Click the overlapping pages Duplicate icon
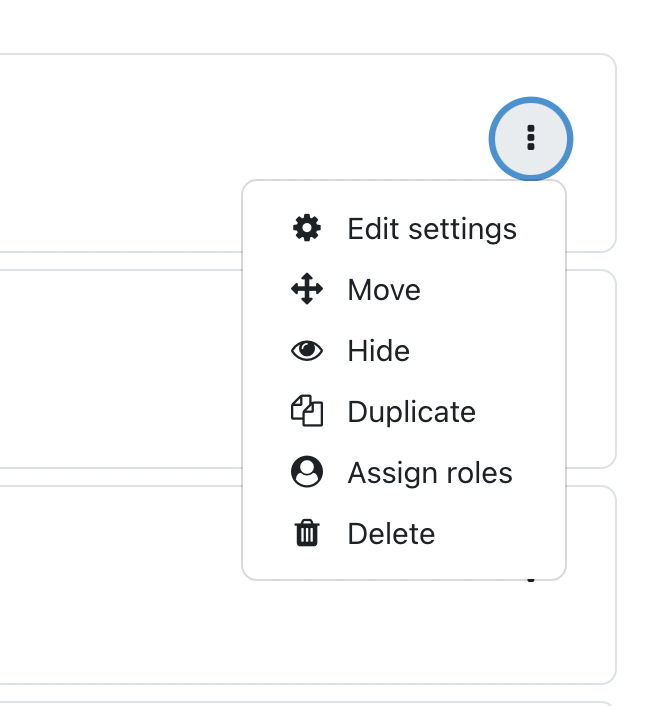This screenshot has width=658, height=706. [307, 411]
